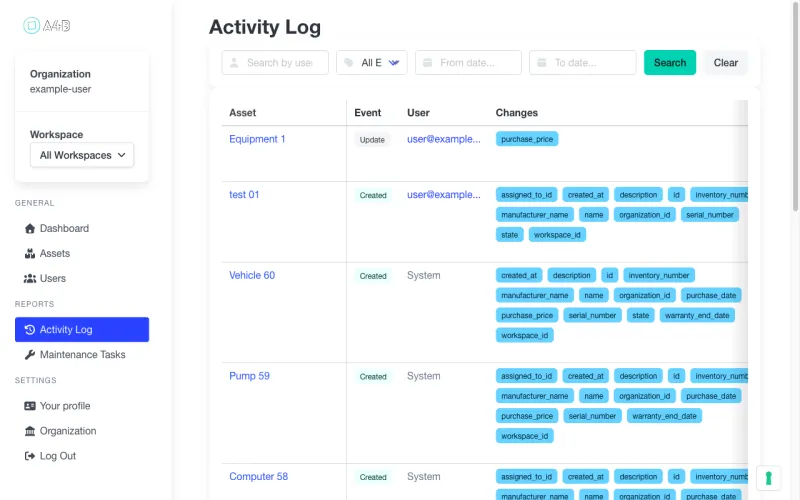
Task: Click the page vertical scrollbar
Action: (795, 105)
